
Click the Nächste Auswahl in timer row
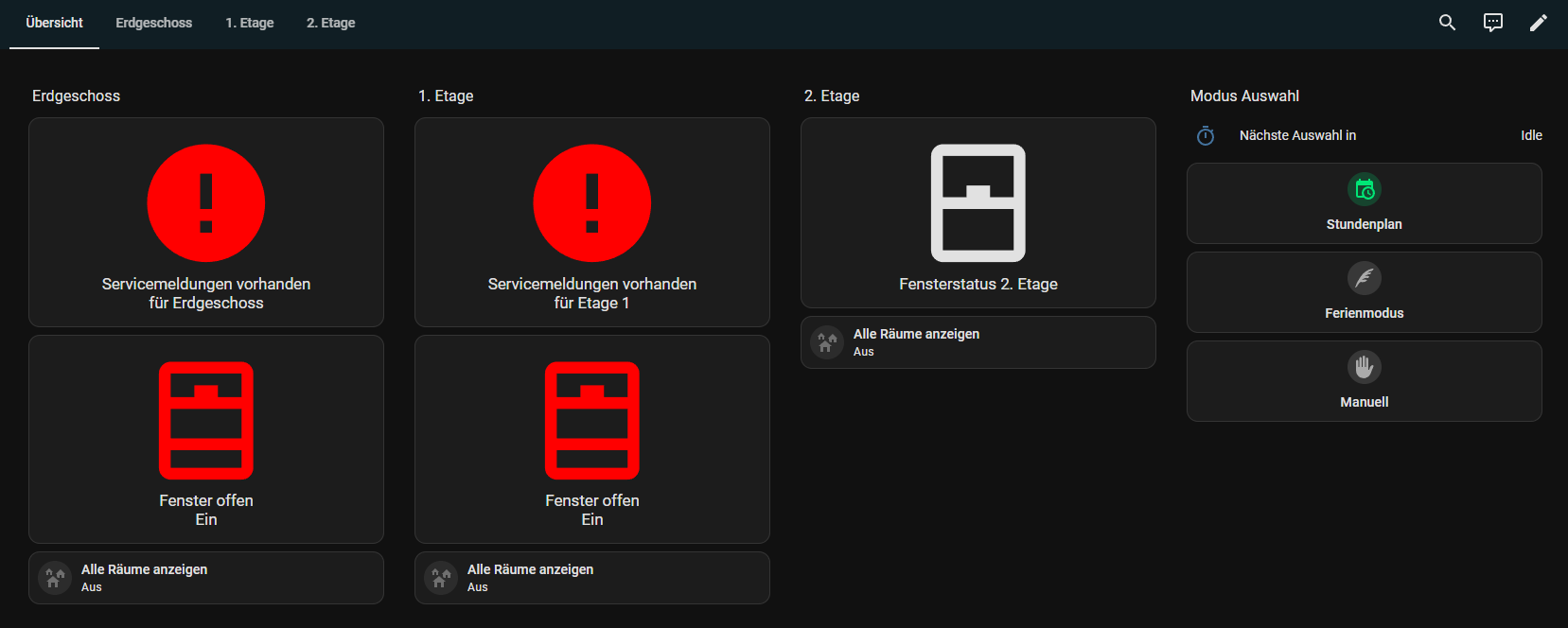1297,135
